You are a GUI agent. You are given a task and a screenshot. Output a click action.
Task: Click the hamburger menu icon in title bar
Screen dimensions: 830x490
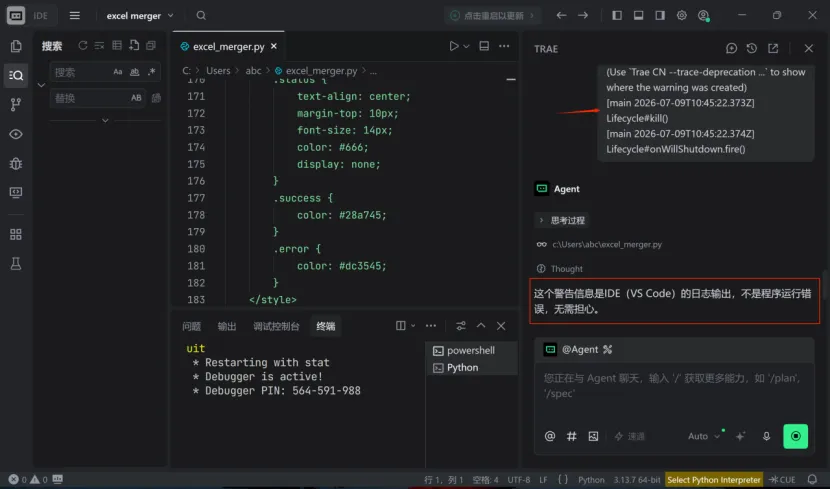[75, 15]
